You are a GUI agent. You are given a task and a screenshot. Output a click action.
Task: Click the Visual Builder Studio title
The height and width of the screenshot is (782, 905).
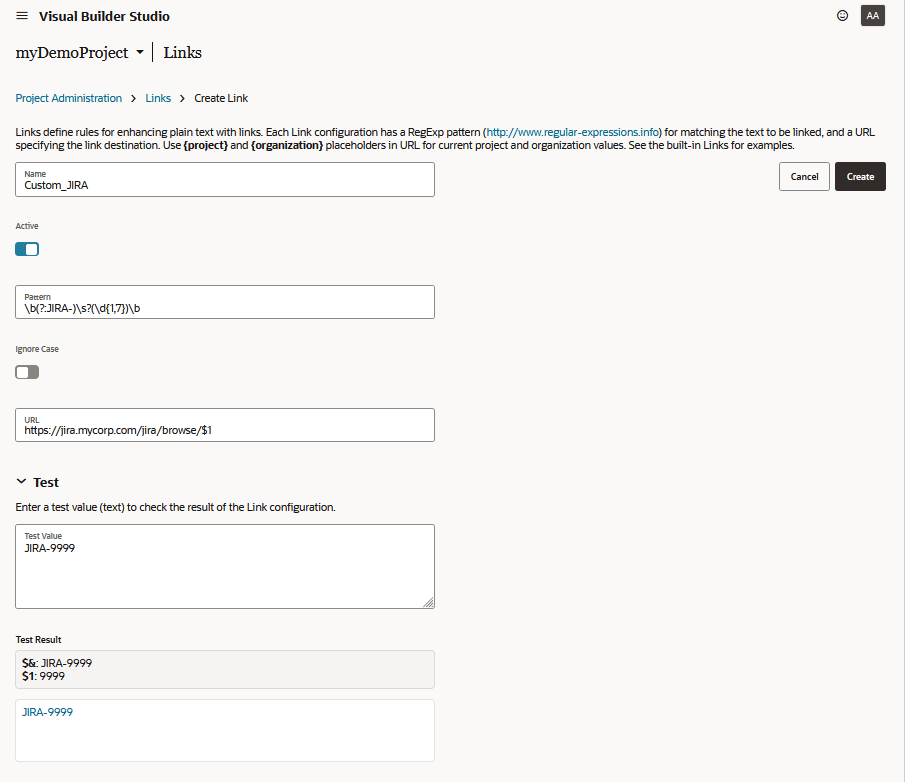104,16
